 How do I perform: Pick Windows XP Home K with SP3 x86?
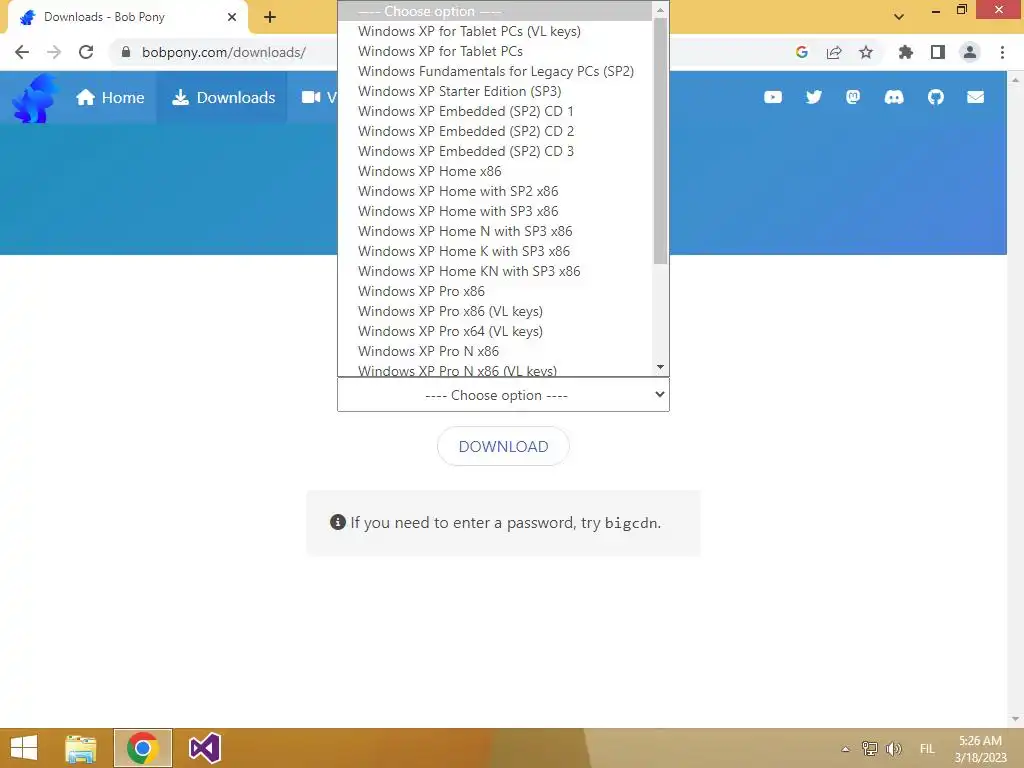click(x=495, y=251)
